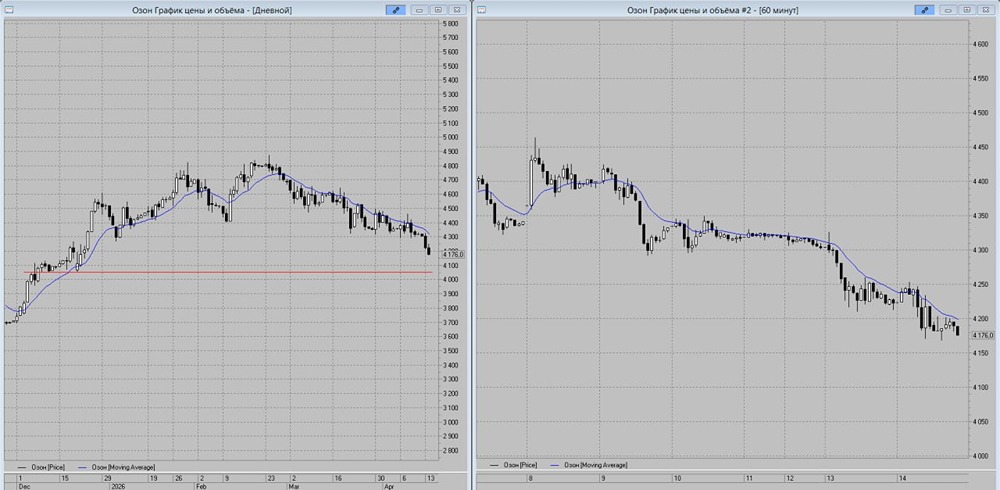
Task: Click the pin icon on 60-minute chart window
Action: pyautogui.click(x=924, y=10)
